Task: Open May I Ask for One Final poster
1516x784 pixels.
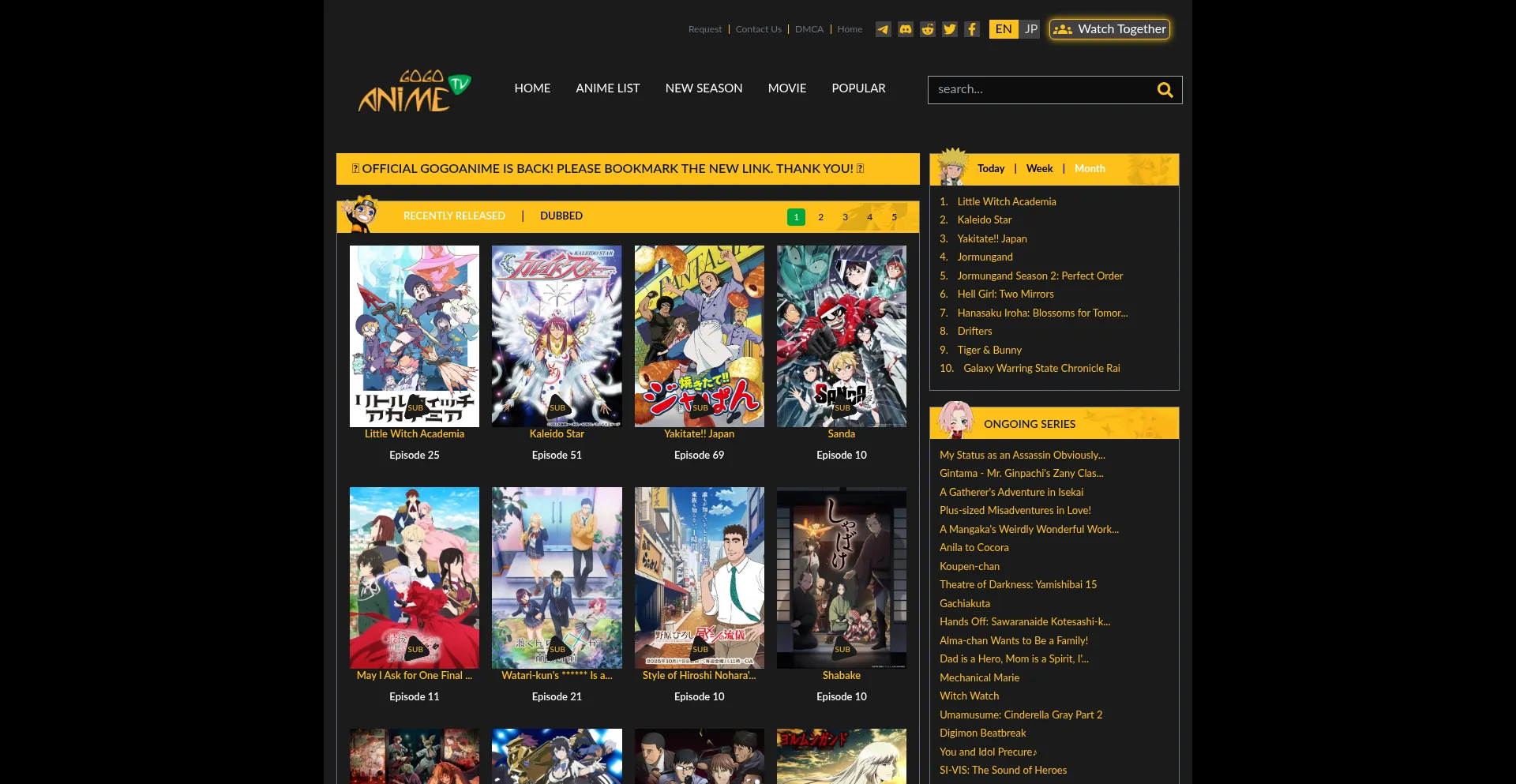Action: (415, 578)
